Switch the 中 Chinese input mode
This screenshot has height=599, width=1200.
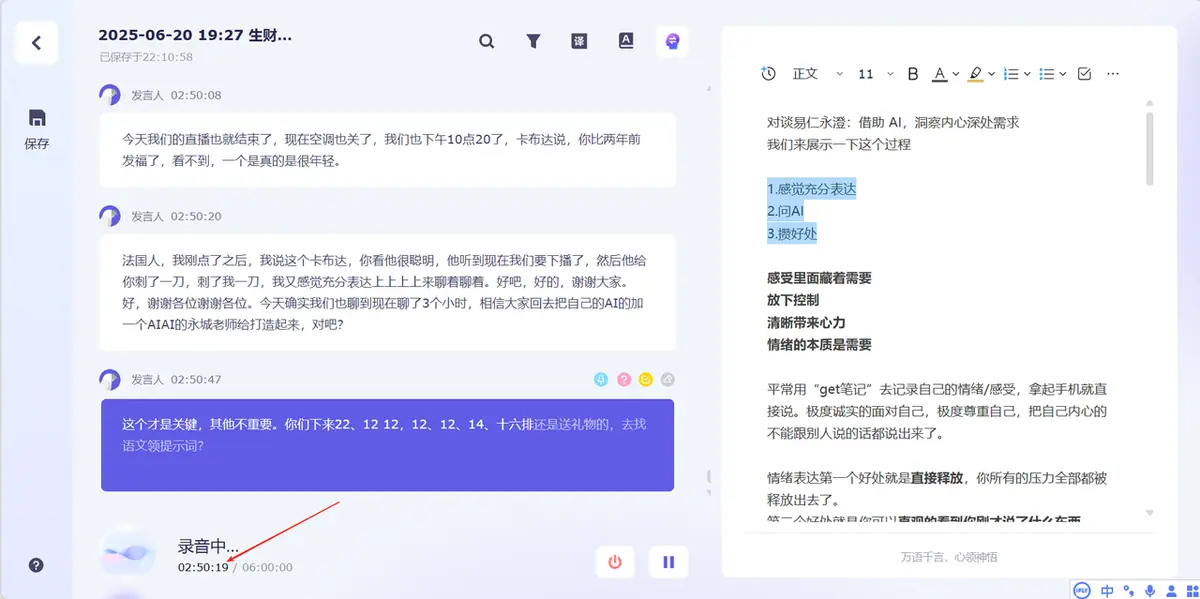click(x=1107, y=590)
